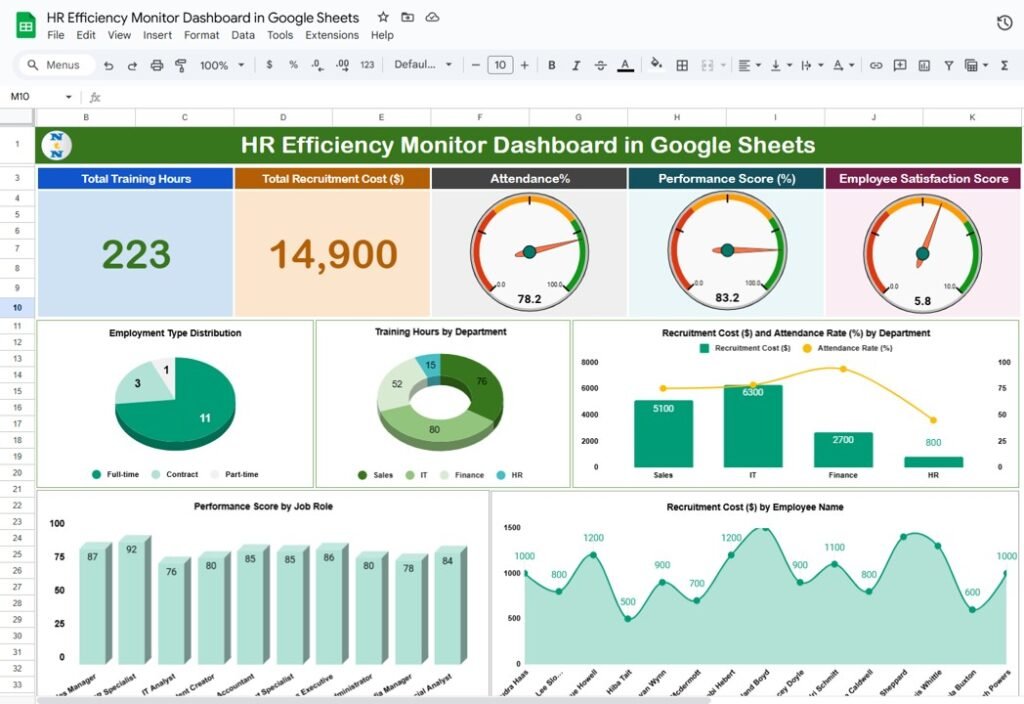
Task: Select Training Hours by Department donut chart
Action: point(441,403)
